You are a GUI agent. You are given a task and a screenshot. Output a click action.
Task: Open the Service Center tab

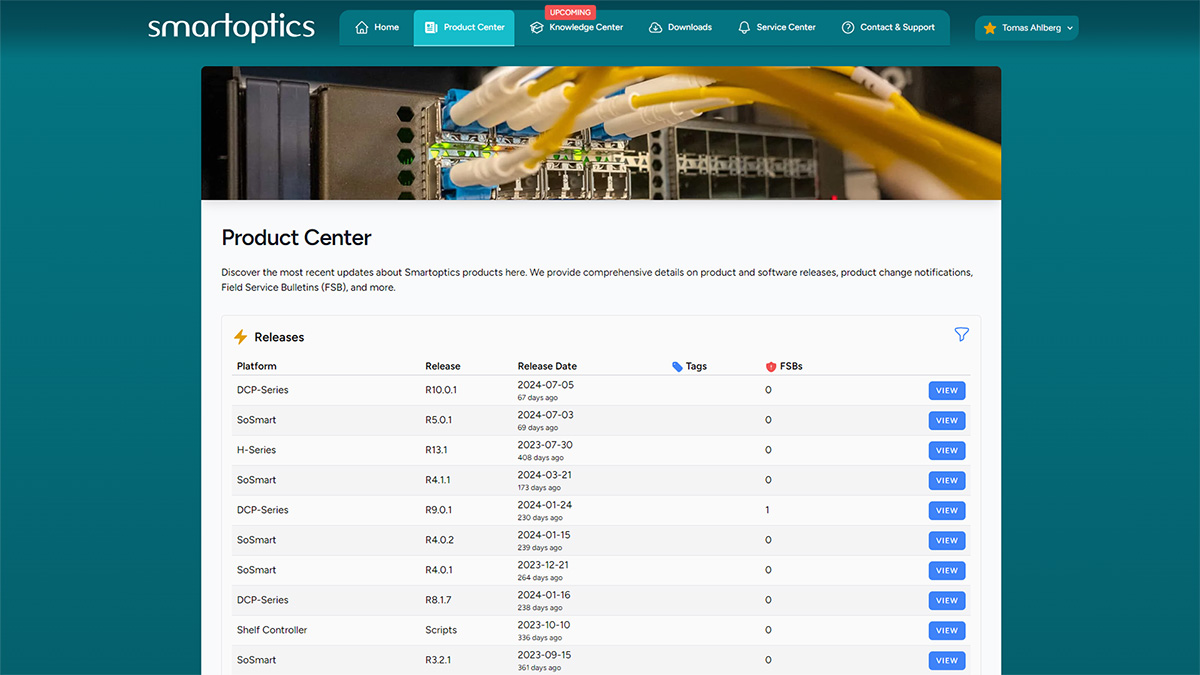(777, 27)
